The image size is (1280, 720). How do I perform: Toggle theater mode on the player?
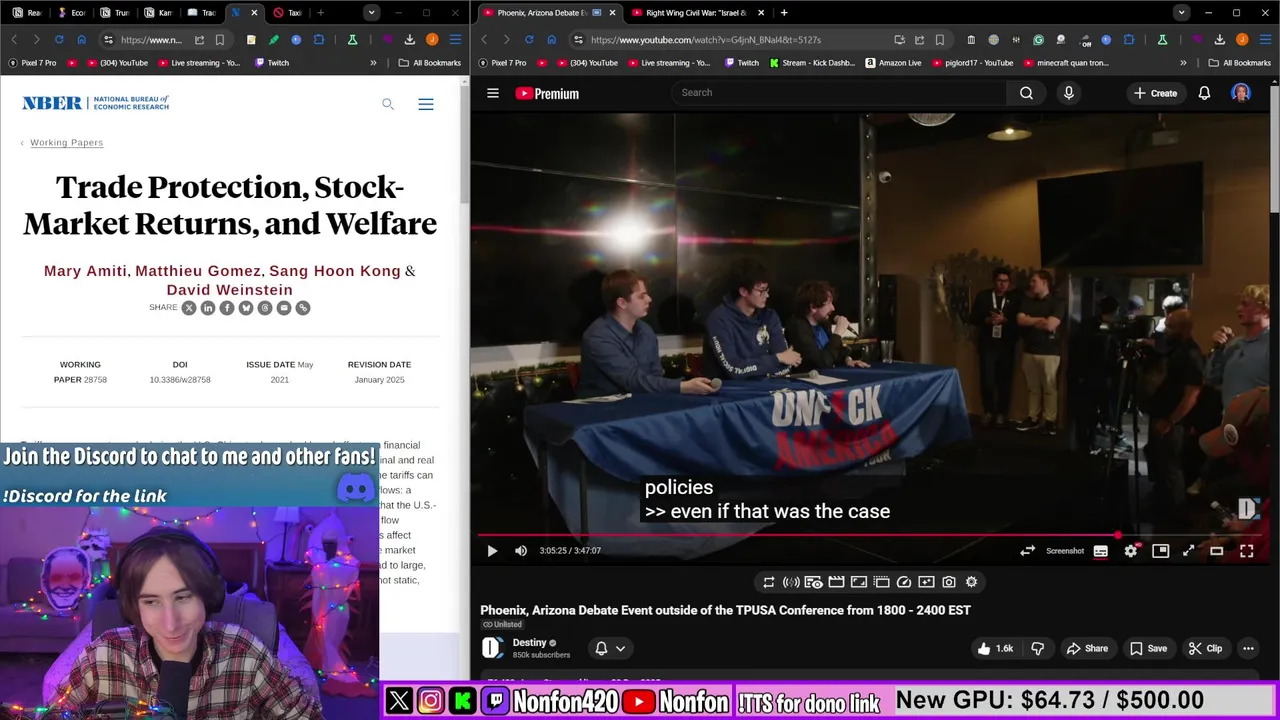click(x=1217, y=551)
